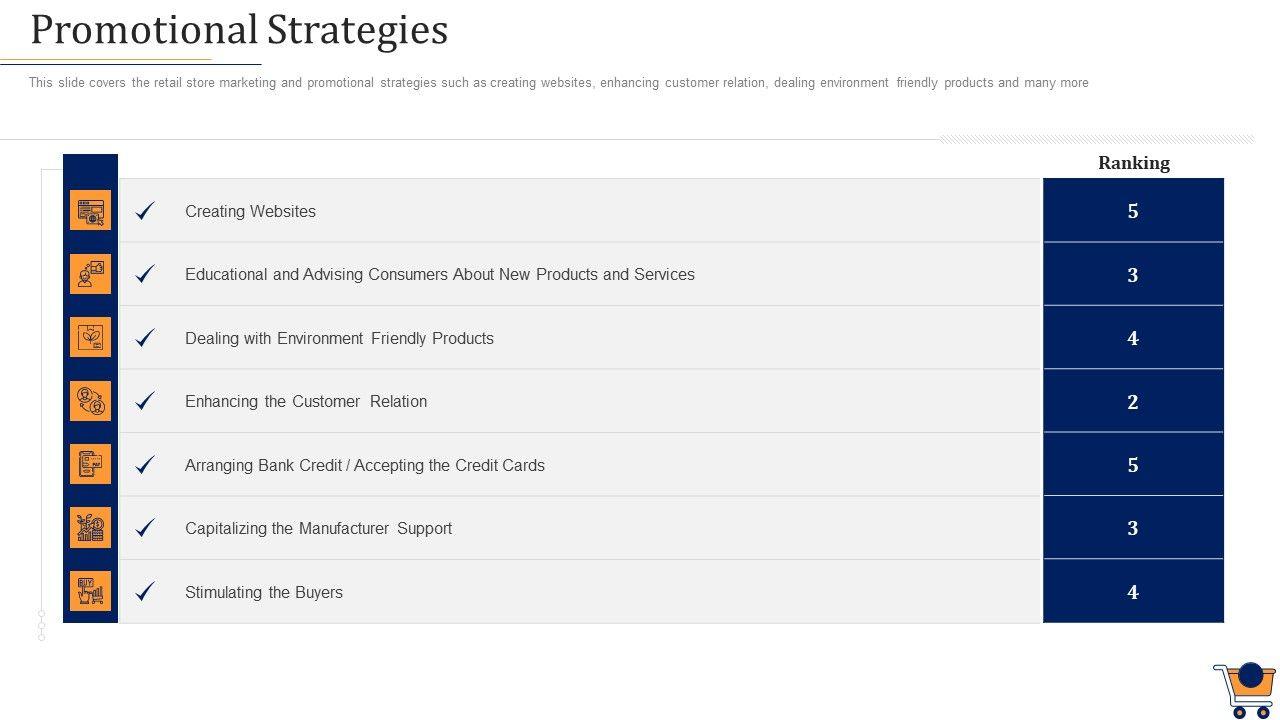This screenshot has width=1280, height=720.
Task: Click checkmark beside Enhancing the Customer Relation
Action: point(146,401)
